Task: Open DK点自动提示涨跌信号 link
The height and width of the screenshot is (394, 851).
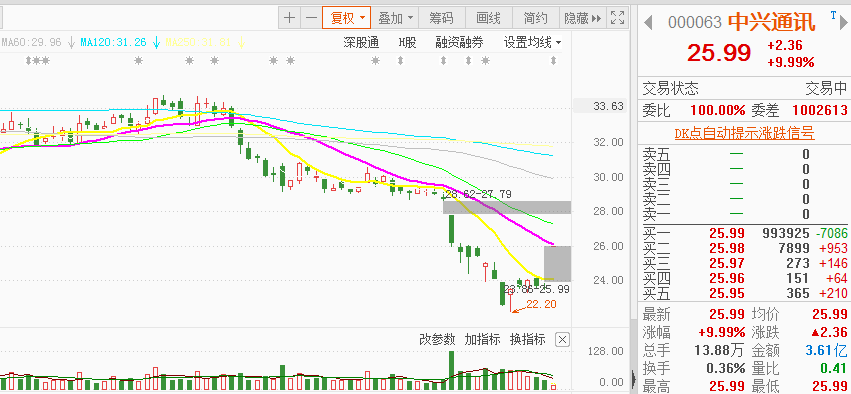Action: [x=744, y=134]
